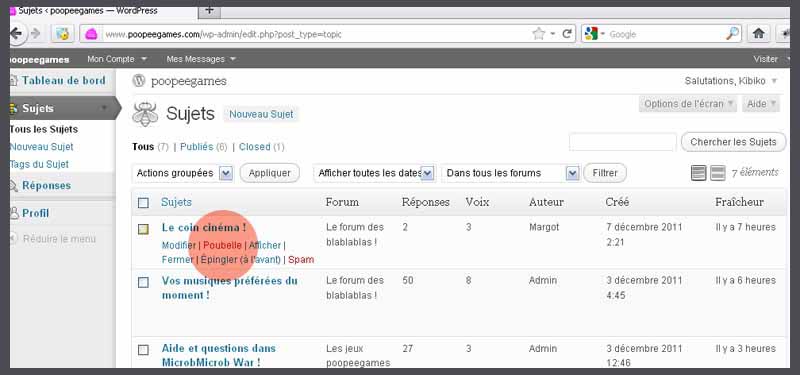
Task: Sort by Sujets column header
Action: (177, 202)
